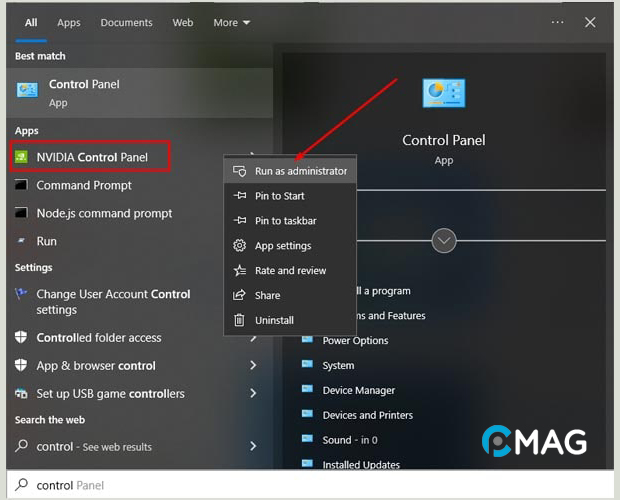Expand the control web results arrow
Viewport: 620px width, 500px height.
pos(253,446)
